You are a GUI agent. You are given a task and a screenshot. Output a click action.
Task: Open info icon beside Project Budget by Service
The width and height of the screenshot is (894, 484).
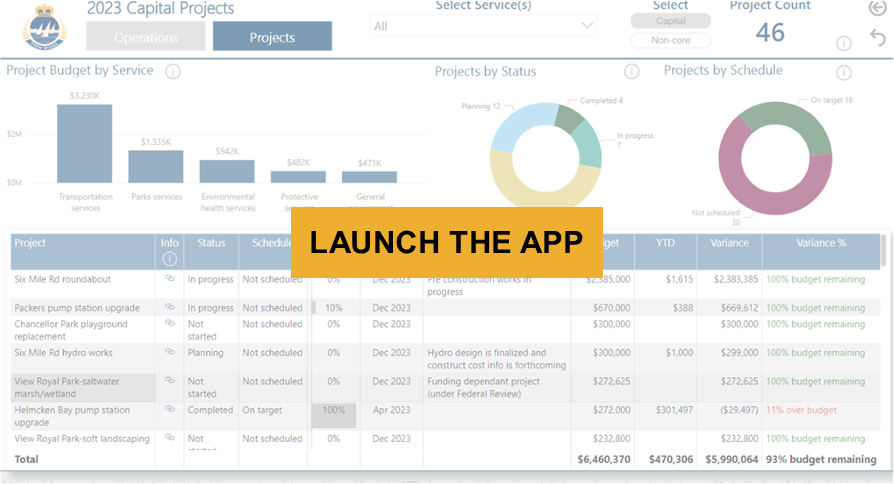point(172,71)
